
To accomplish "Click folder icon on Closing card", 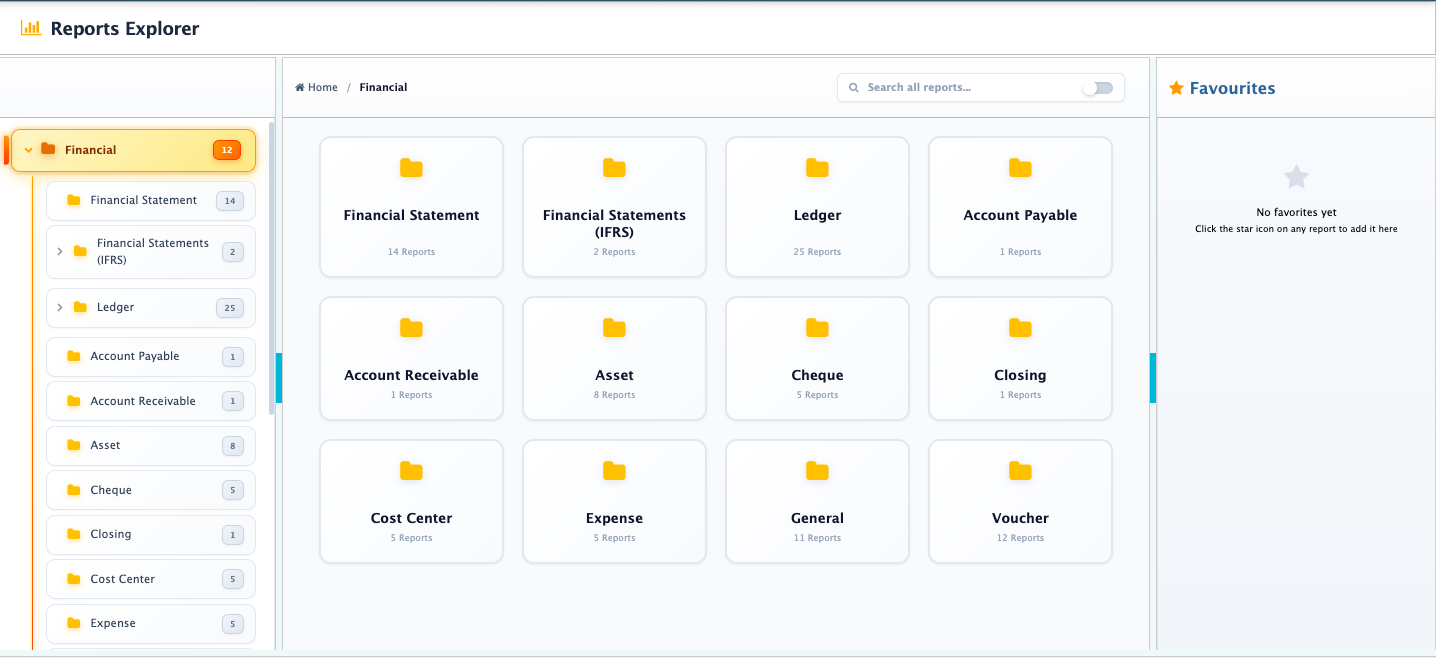I will pos(1020,328).
